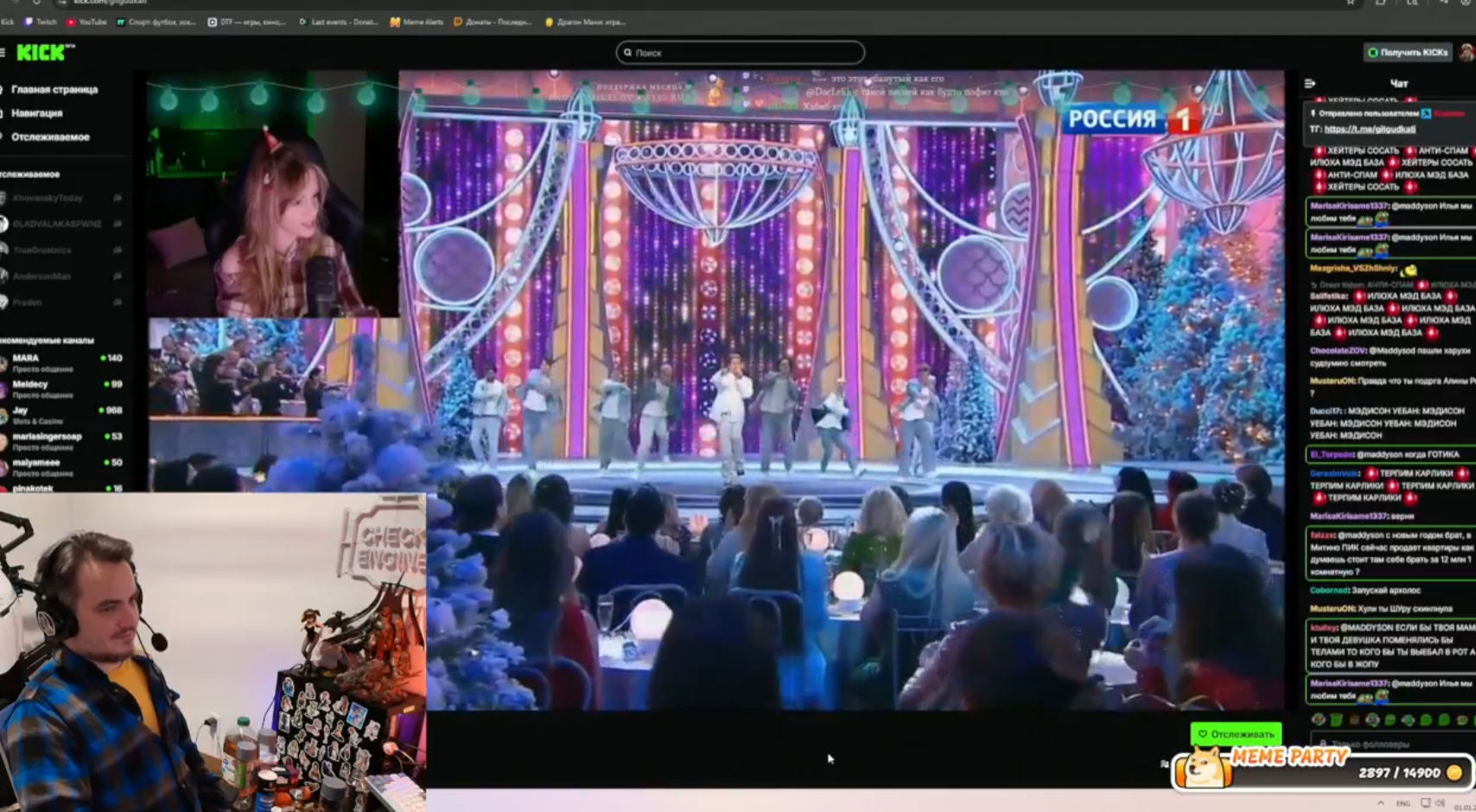The height and width of the screenshot is (812, 1476).
Task: Switch the ENG language indicator
Action: coord(1403,803)
